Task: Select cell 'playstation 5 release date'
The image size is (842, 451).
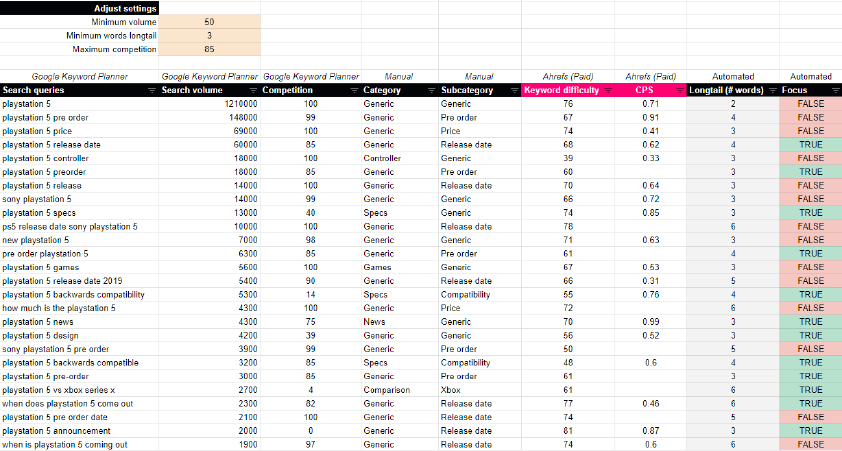Action: coord(79,144)
